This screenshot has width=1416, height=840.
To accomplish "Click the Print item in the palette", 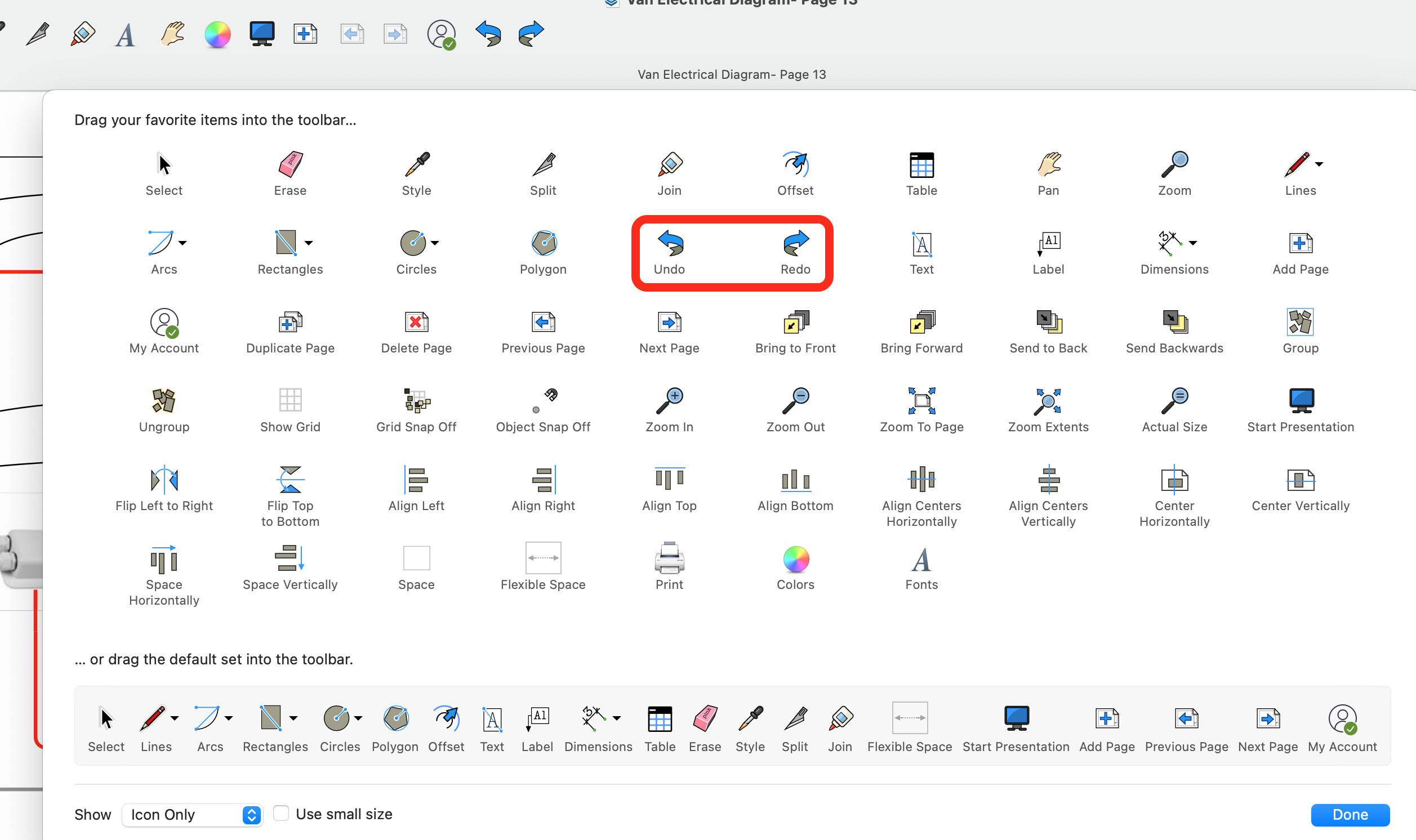I will (669, 567).
